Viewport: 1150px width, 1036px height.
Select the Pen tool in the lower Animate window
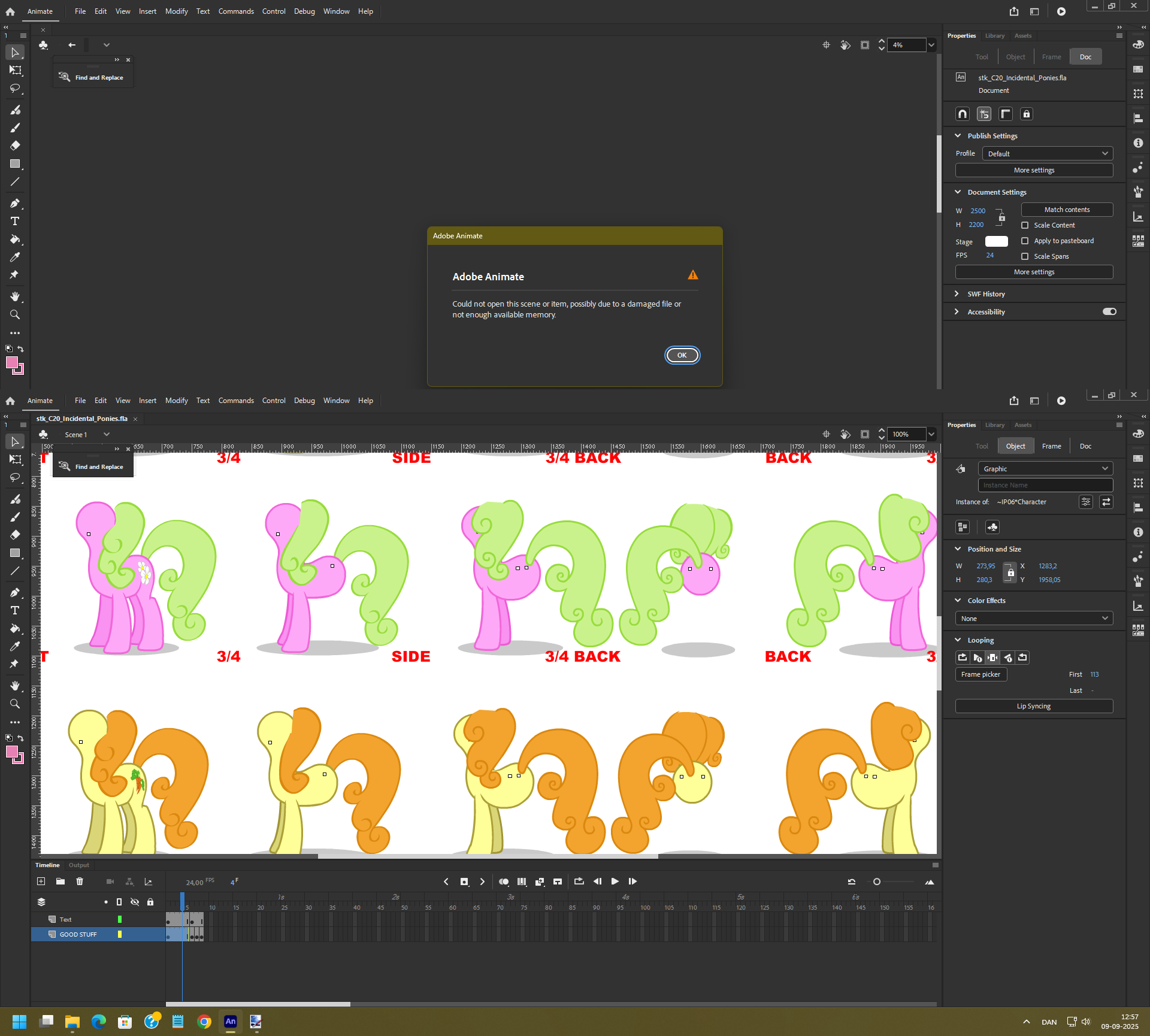[x=15, y=592]
